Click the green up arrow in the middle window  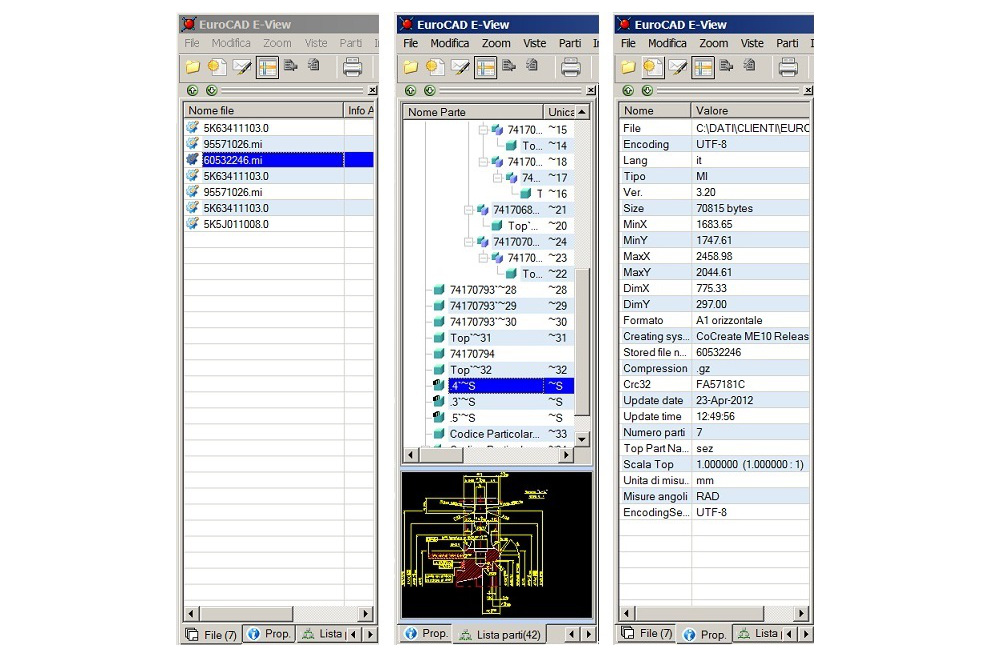pyautogui.click(x=410, y=90)
